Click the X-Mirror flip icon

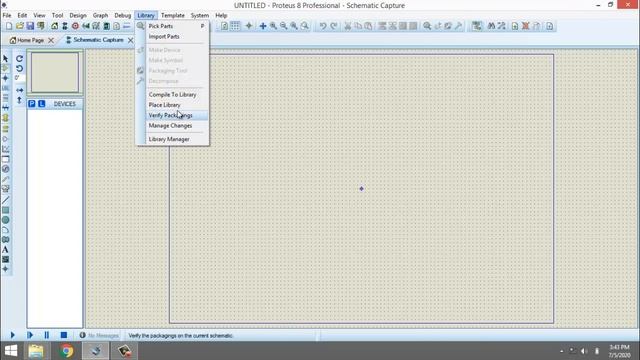pyautogui.click(x=19, y=90)
